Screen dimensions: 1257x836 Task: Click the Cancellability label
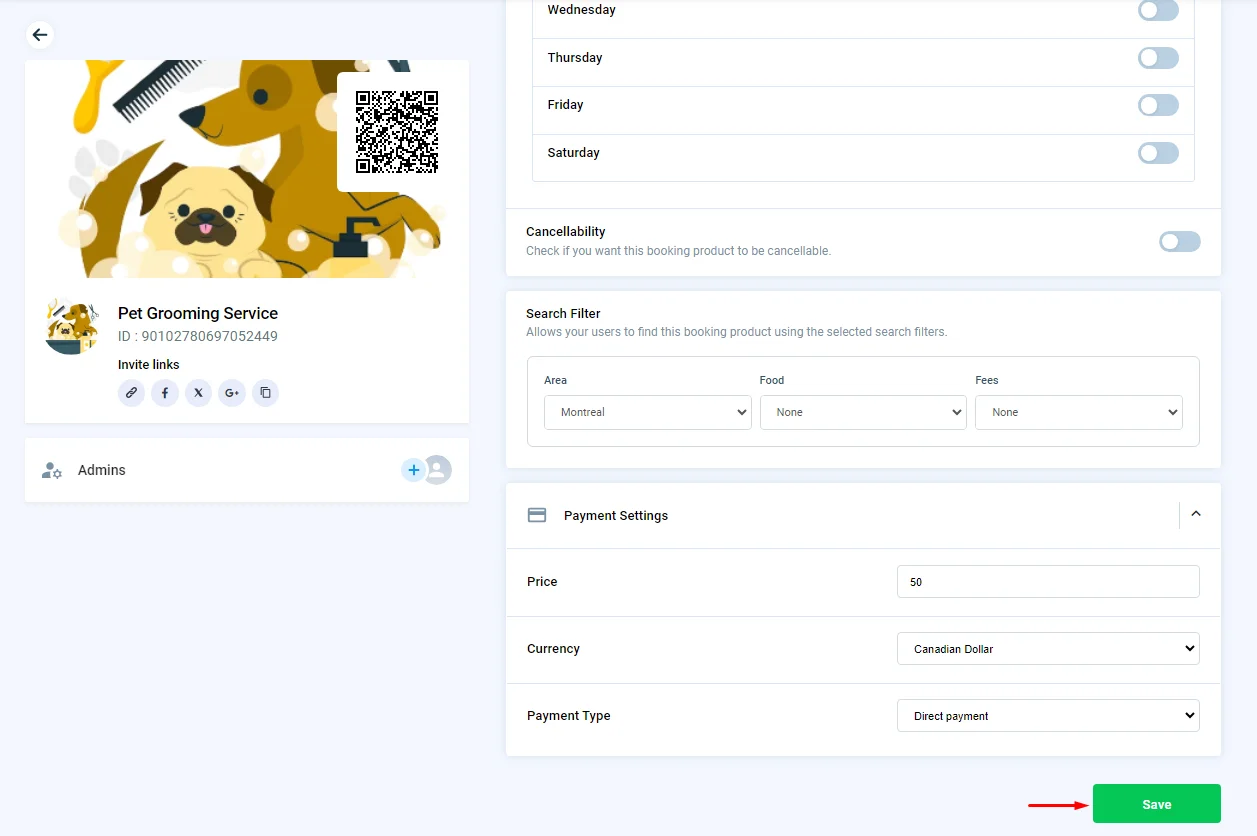[566, 232]
